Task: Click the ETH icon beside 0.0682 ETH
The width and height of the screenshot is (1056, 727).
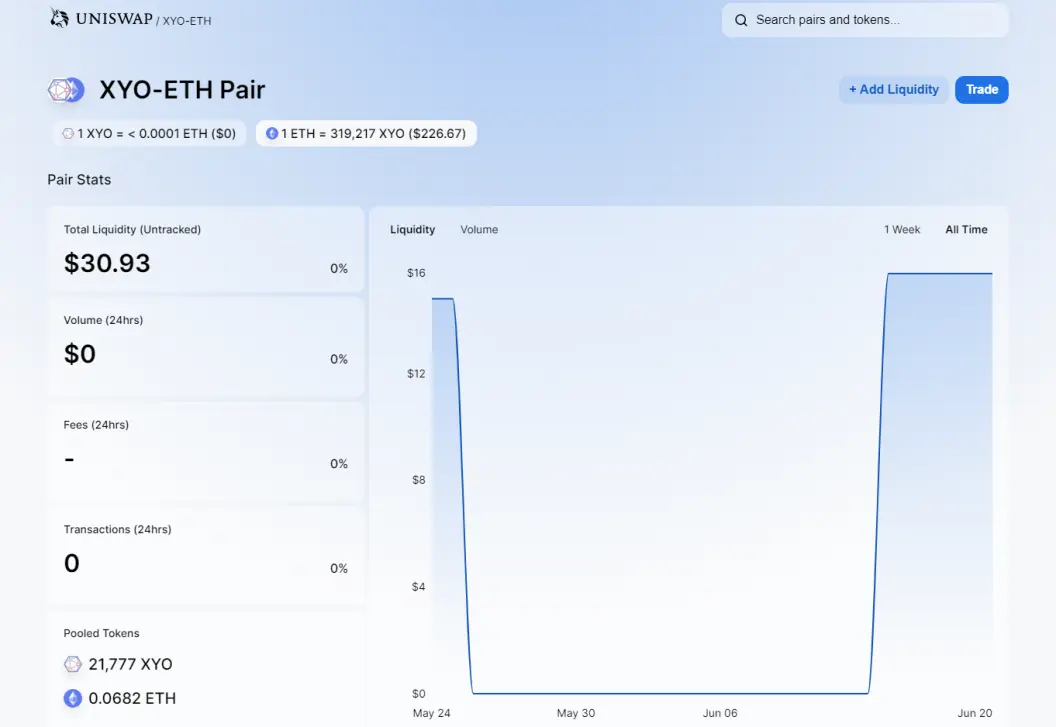Action: 73,698
